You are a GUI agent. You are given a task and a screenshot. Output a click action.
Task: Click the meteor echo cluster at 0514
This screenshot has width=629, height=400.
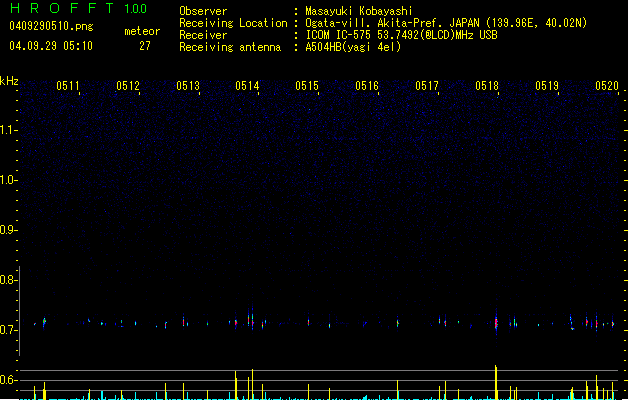tap(251, 320)
